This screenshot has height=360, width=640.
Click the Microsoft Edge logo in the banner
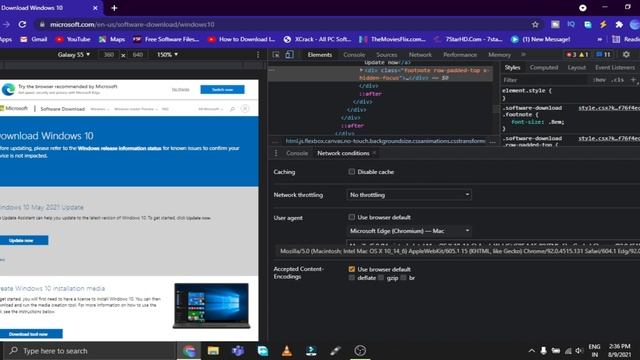[x=8, y=89]
